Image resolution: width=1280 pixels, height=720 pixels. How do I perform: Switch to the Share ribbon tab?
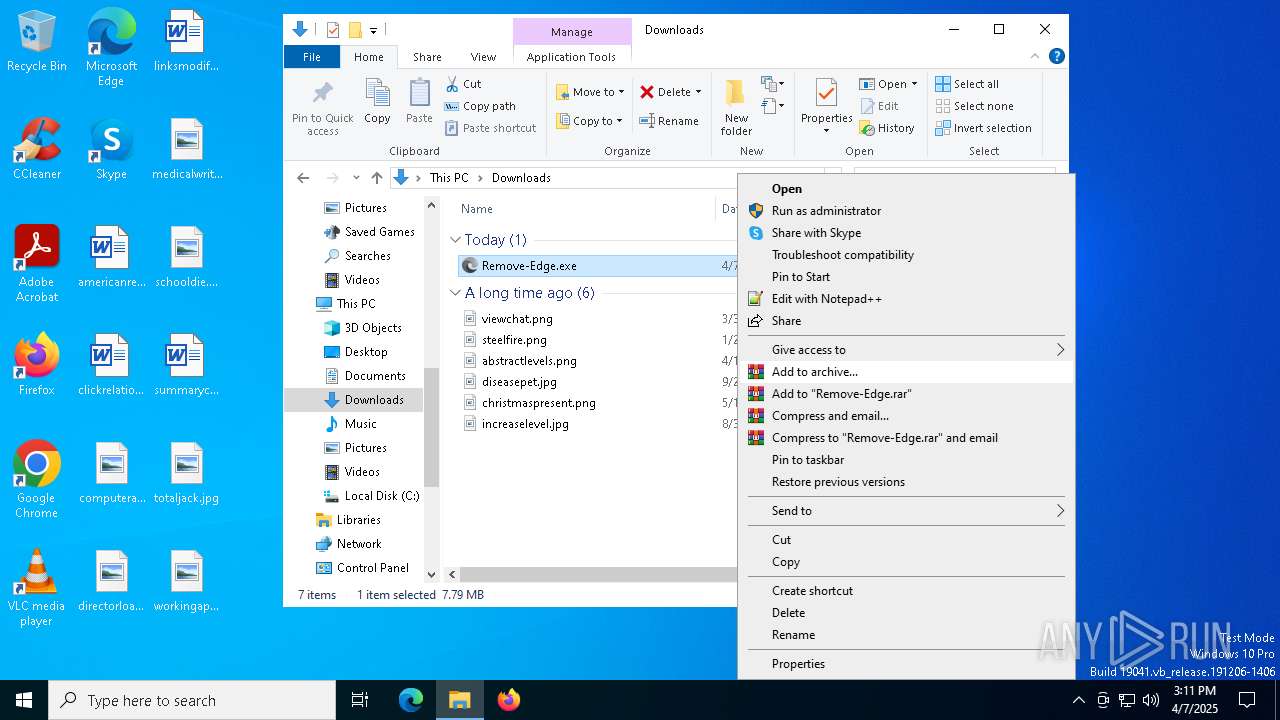pyautogui.click(x=427, y=57)
